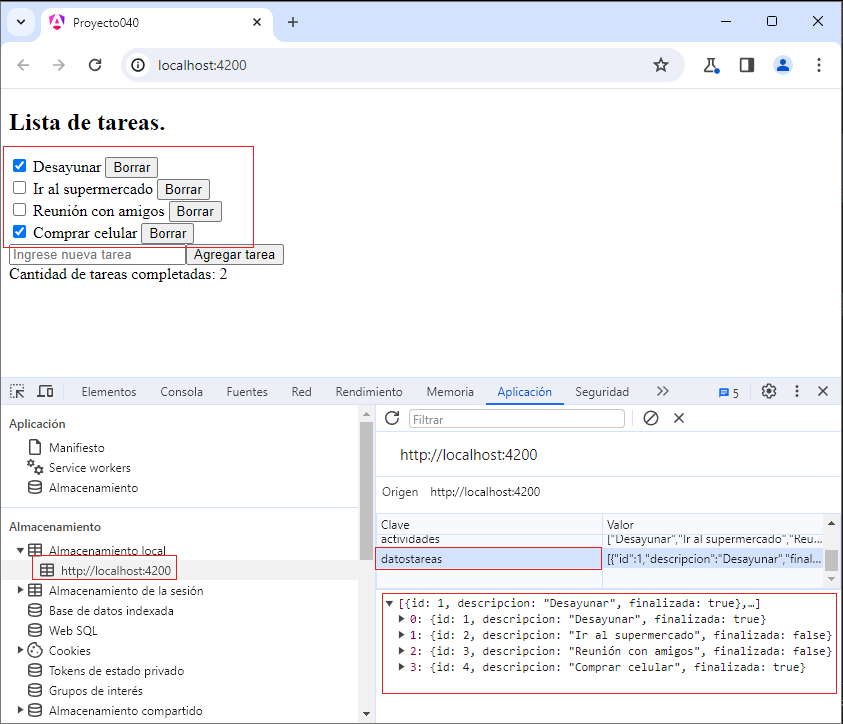Close the Proyecto040 tab
The image size is (843, 724).
coord(257,22)
